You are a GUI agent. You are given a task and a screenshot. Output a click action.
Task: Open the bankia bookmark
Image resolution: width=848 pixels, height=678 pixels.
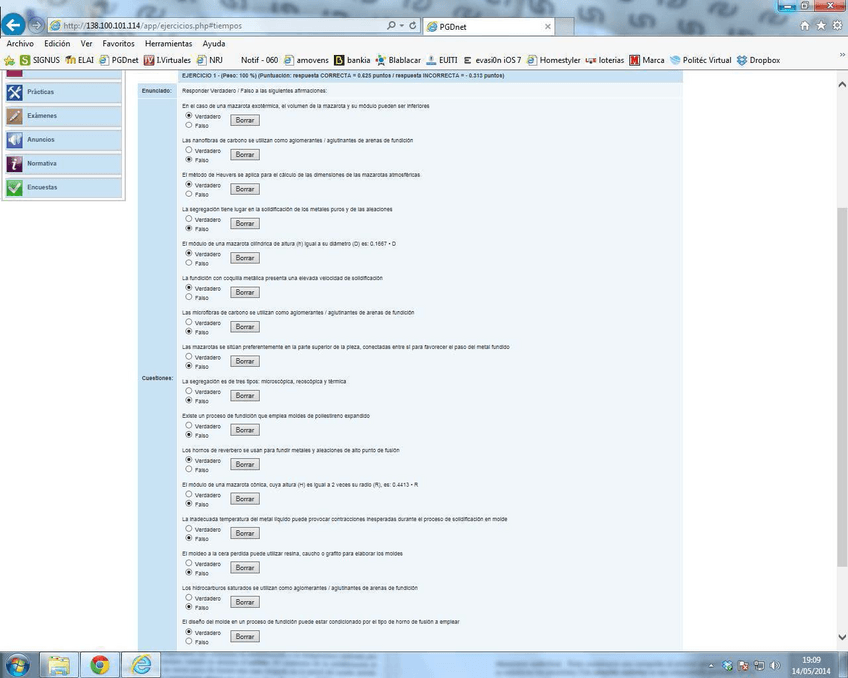(352, 60)
